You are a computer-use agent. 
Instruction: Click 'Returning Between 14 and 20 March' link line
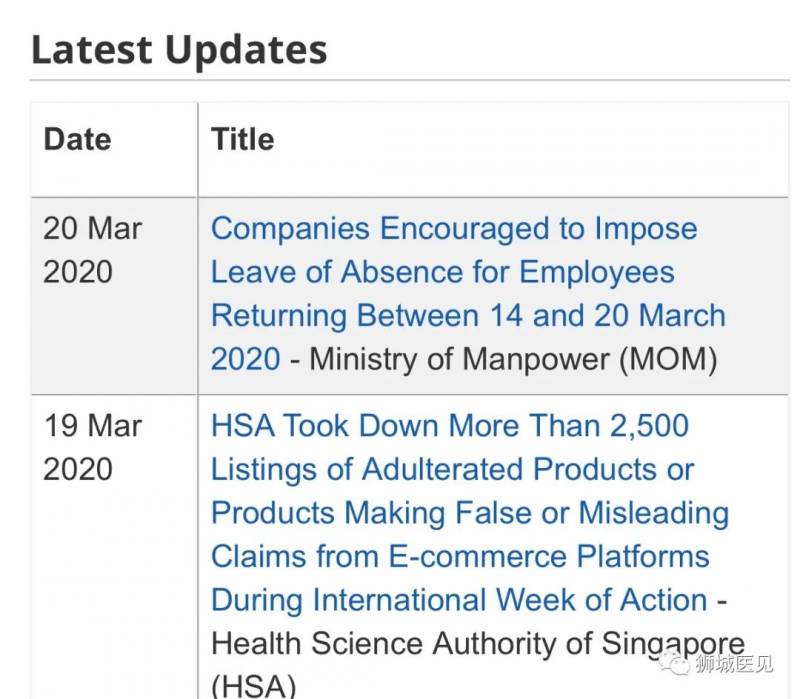tap(468, 316)
